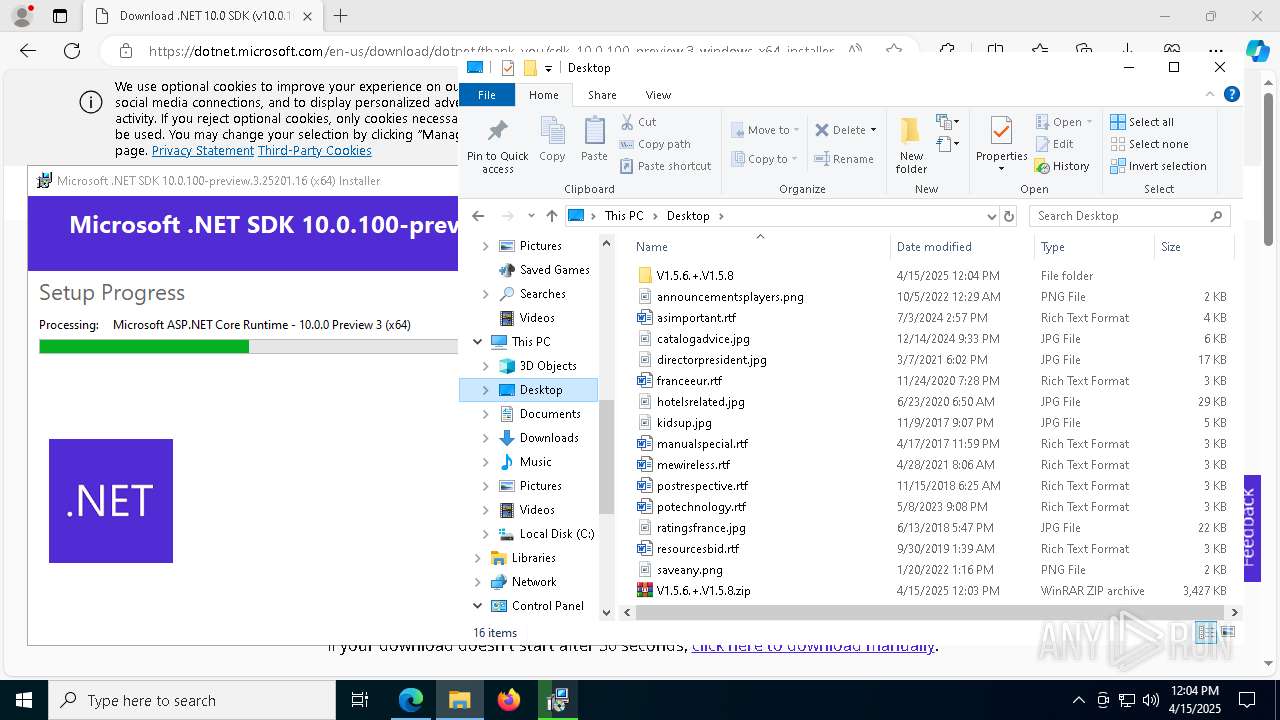Open the Copilot icon in Edge

pos(1257,51)
